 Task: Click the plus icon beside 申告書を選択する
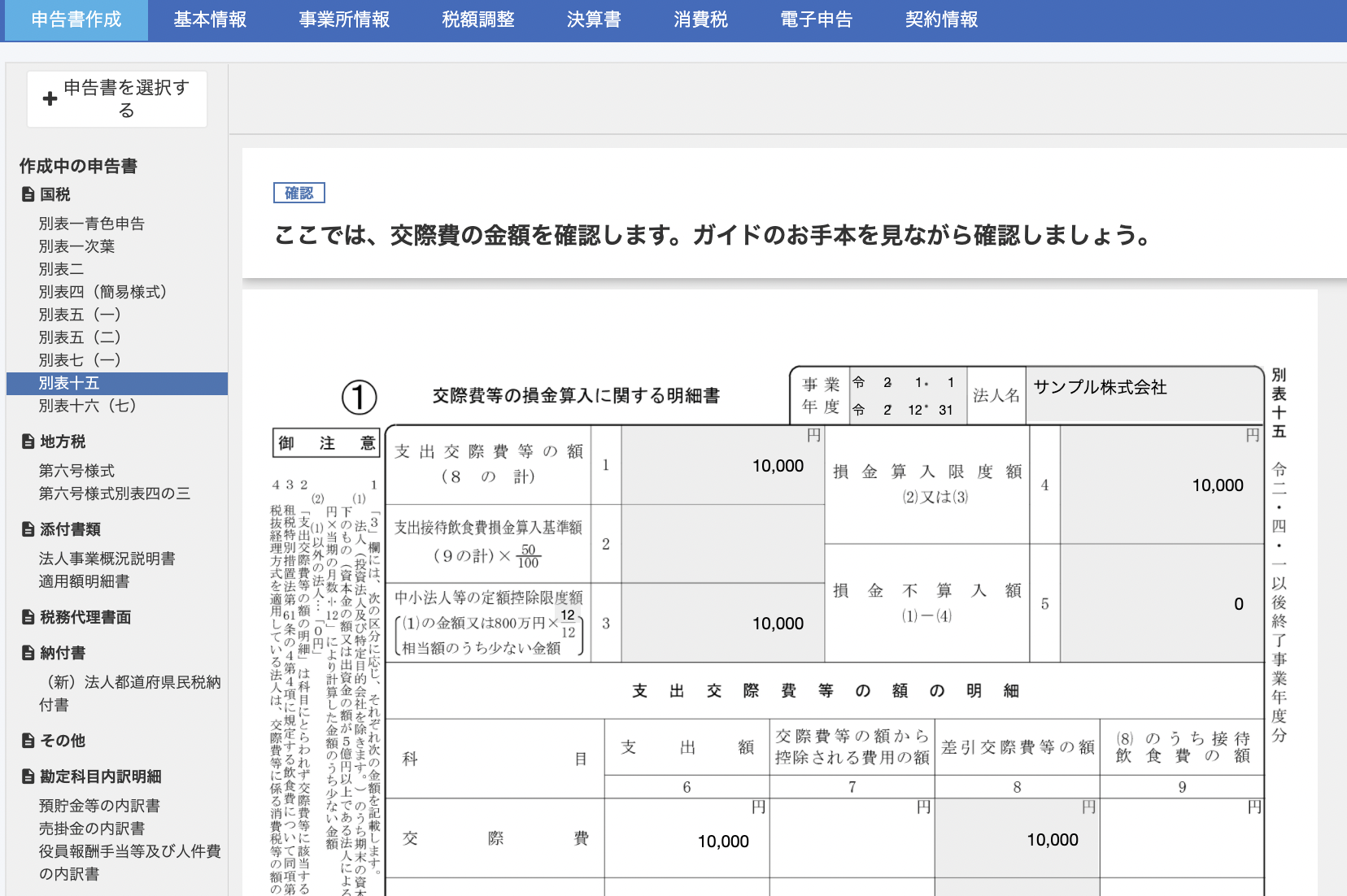50,98
